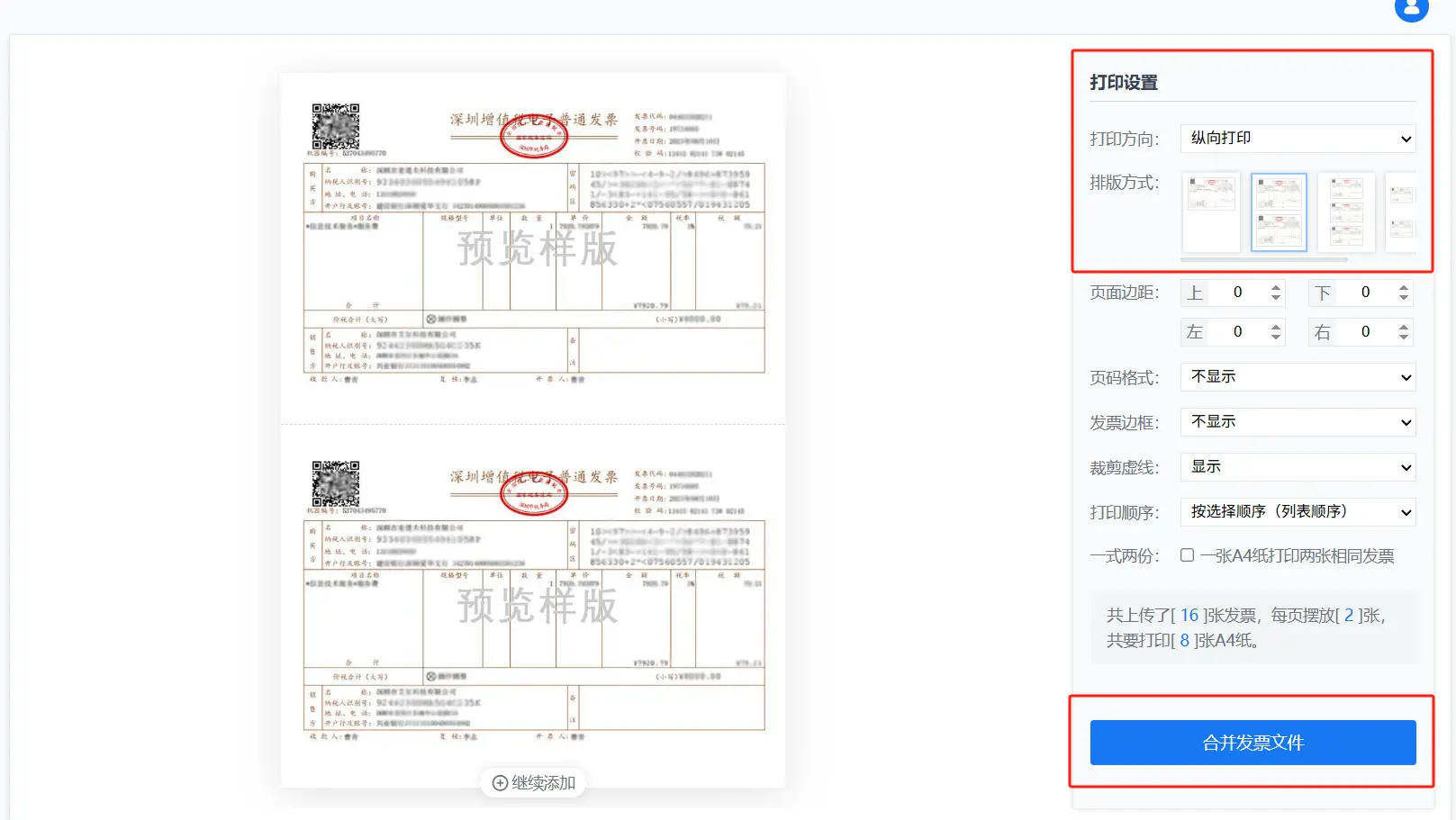Click the bottom margin 下 input field
The height and width of the screenshot is (820, 1456).
coord(1366,293)
